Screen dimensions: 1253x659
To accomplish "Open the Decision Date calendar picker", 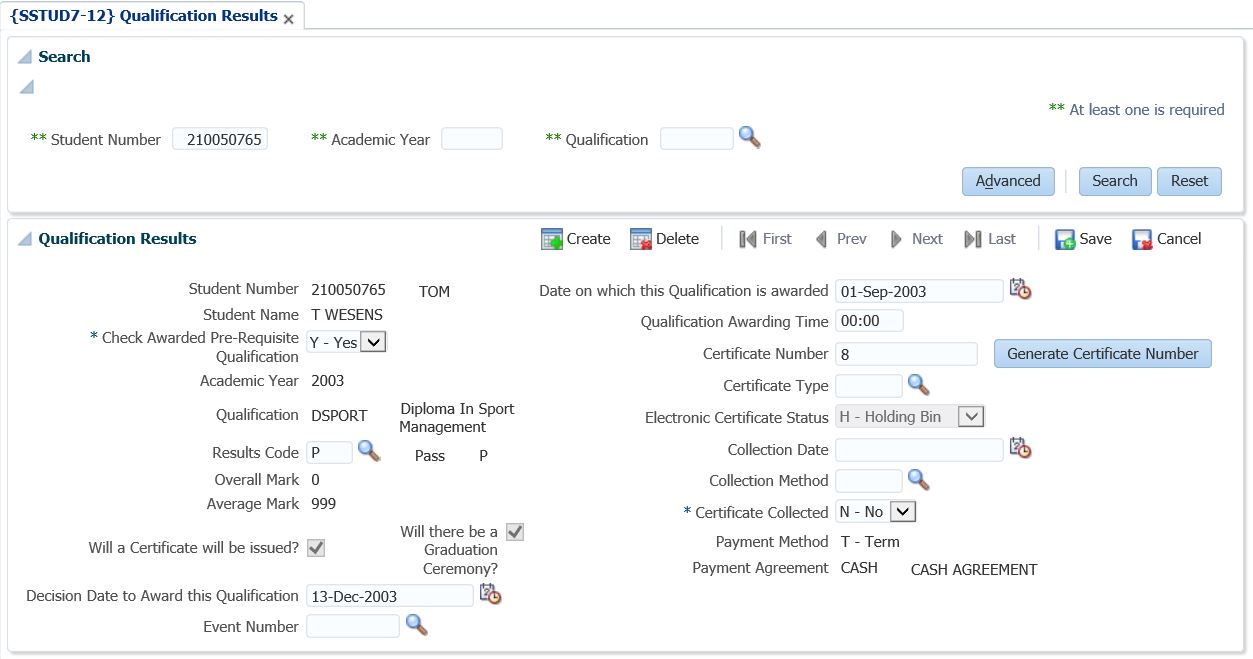I will 490,595.
